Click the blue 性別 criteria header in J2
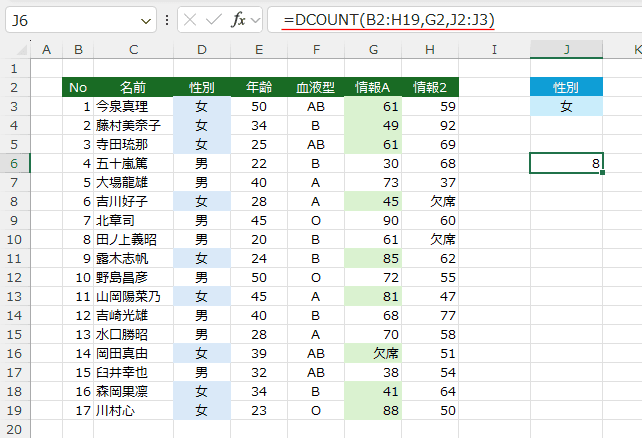Viewport: 642px width, 438px height. pyautogui.click(x=566, y=87)
